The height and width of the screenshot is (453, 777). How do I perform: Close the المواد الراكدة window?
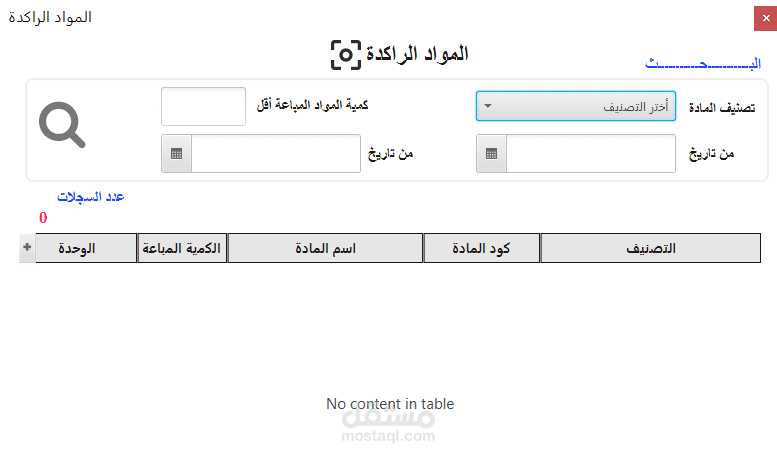point(765,18)
